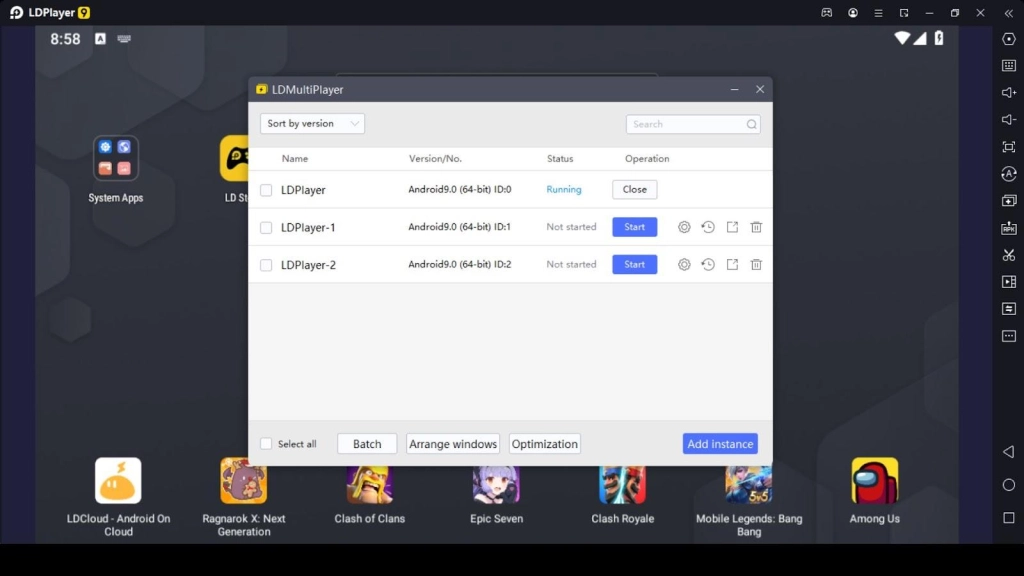Viewport: 1024px width, 576px height.
Task: Click the scissors screenshot icon
Action: coord(1009,255)
